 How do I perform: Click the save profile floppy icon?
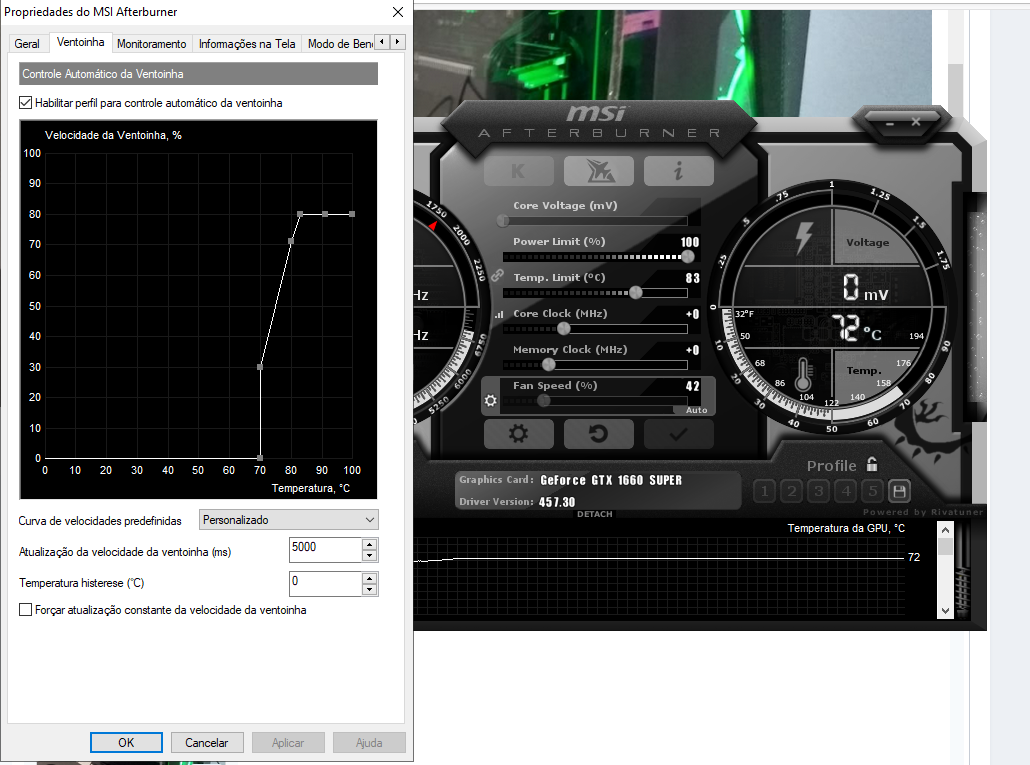(x=899, y=491)
